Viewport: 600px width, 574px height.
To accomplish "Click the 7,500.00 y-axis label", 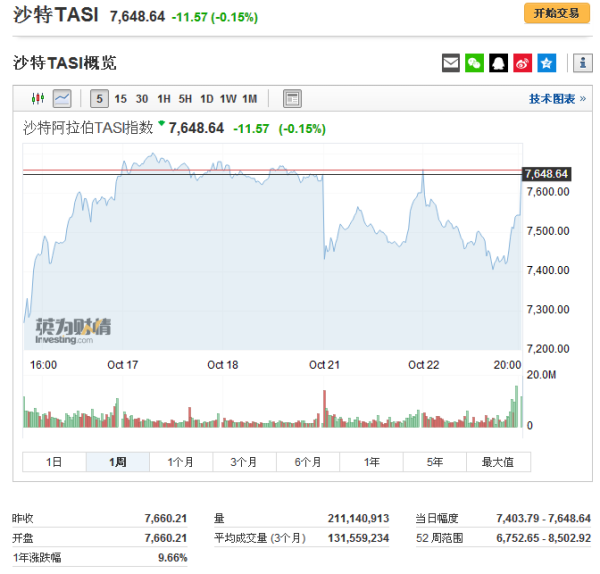I will [548, 231].
